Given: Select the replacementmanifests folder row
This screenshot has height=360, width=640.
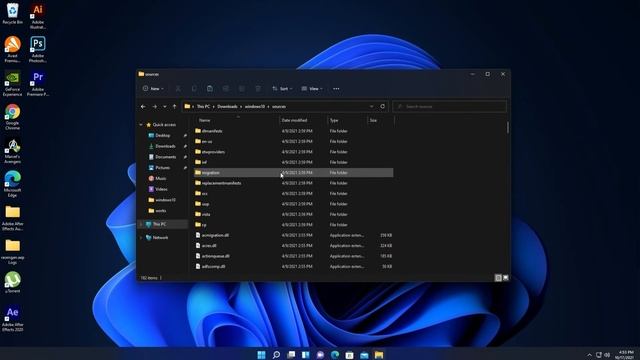Looking at the screenshot, I should coord(293,183).
